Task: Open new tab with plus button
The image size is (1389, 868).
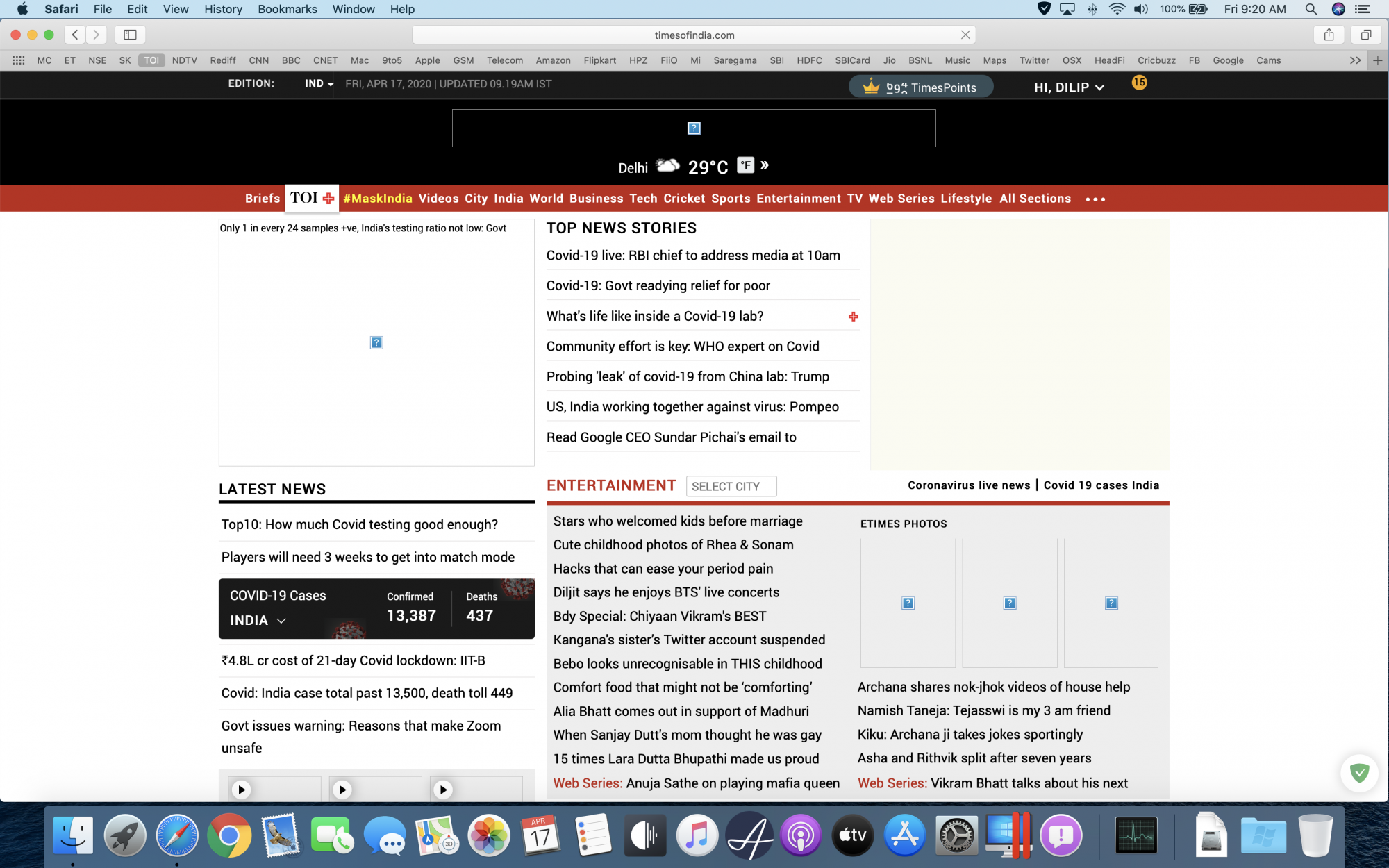Action: (1378, 60)
